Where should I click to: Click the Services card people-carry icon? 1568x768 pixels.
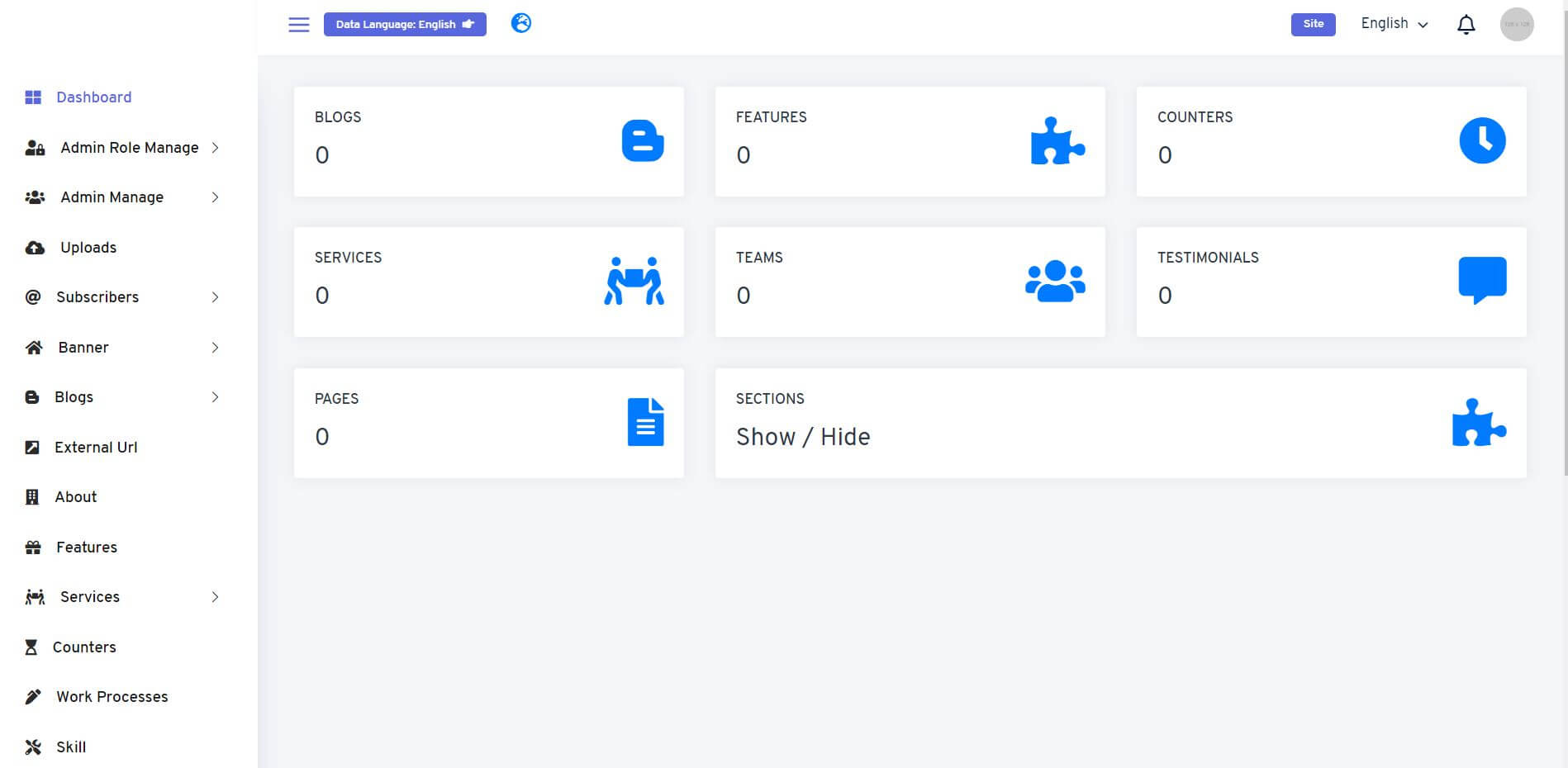click(x=634, y=281)
